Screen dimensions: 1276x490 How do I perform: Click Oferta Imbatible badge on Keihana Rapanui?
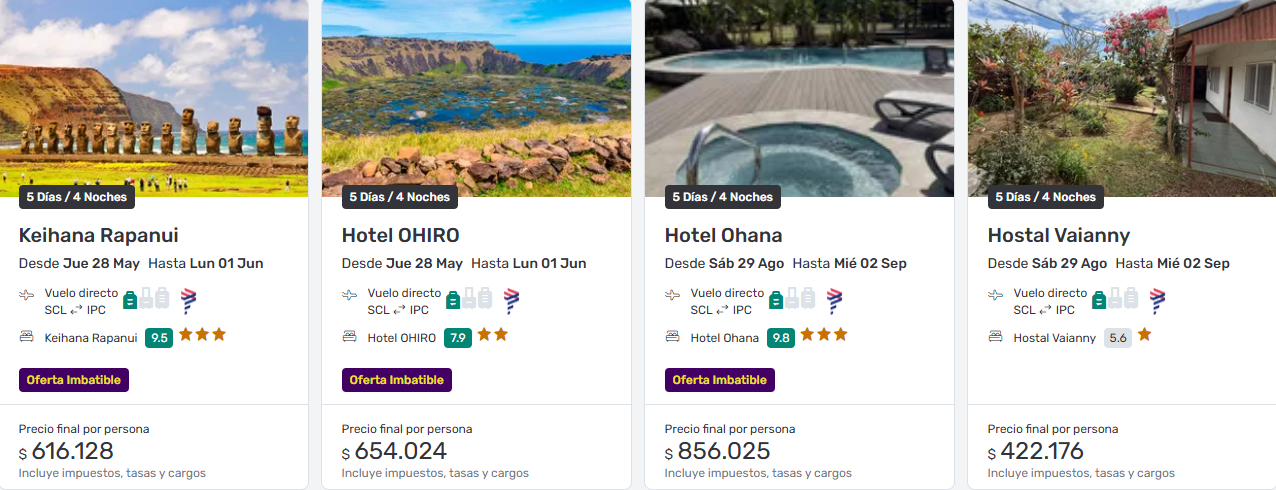(x=74, y=380)
